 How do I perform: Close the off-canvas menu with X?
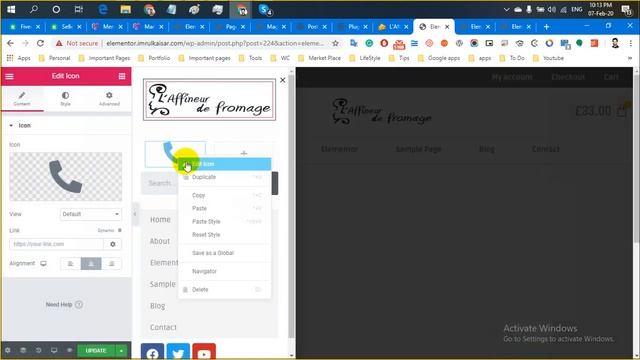pyautogui.click(x=282, y=80)
